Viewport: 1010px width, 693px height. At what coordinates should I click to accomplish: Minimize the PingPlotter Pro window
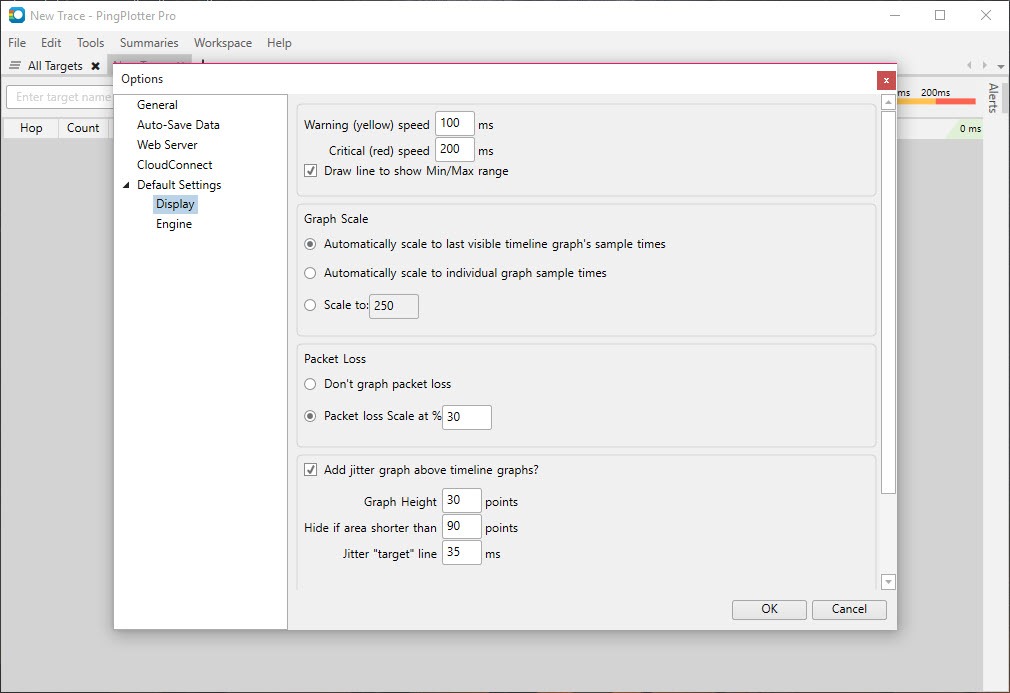click(x=895, y=15)
